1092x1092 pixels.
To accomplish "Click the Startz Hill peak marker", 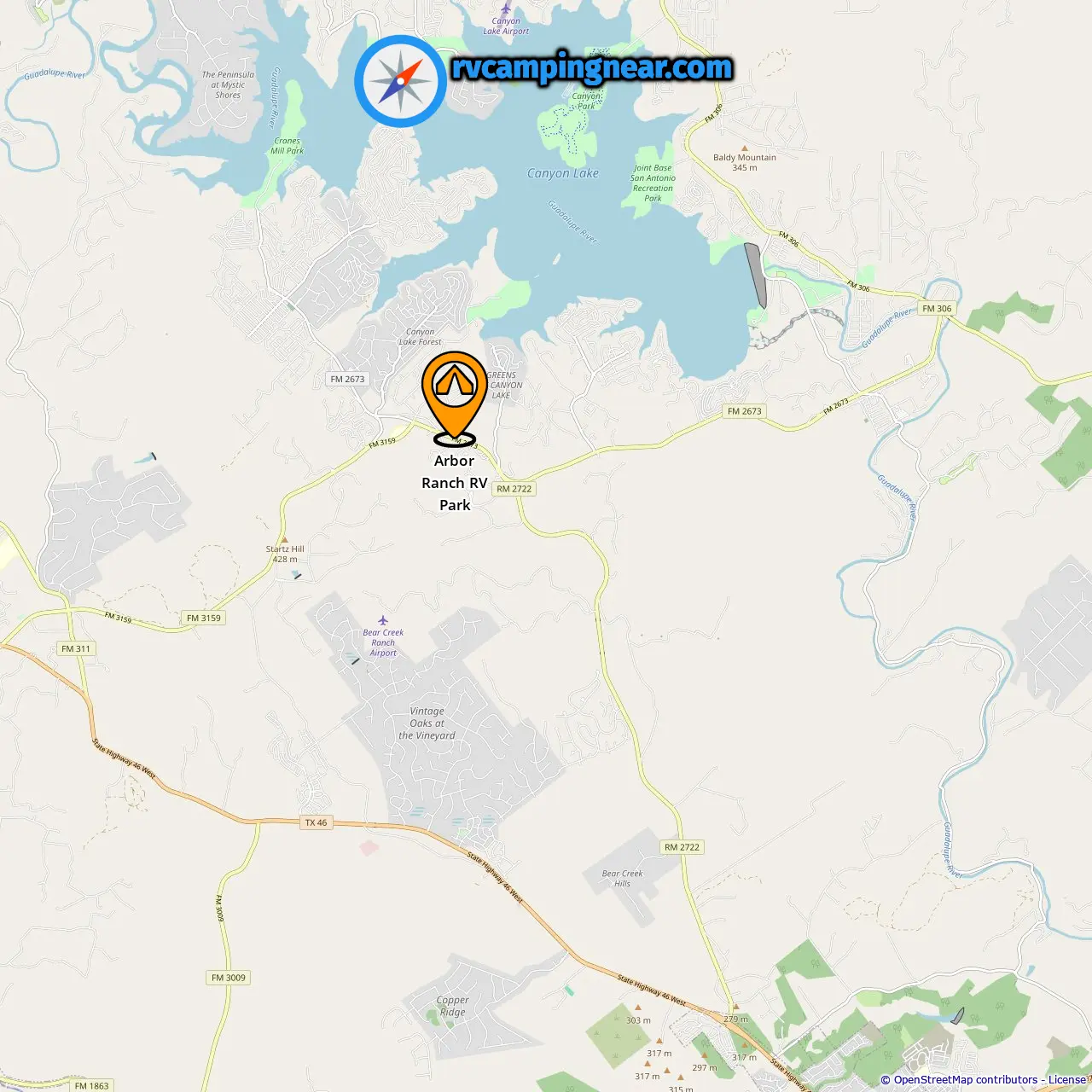I will tap(284, 539).
